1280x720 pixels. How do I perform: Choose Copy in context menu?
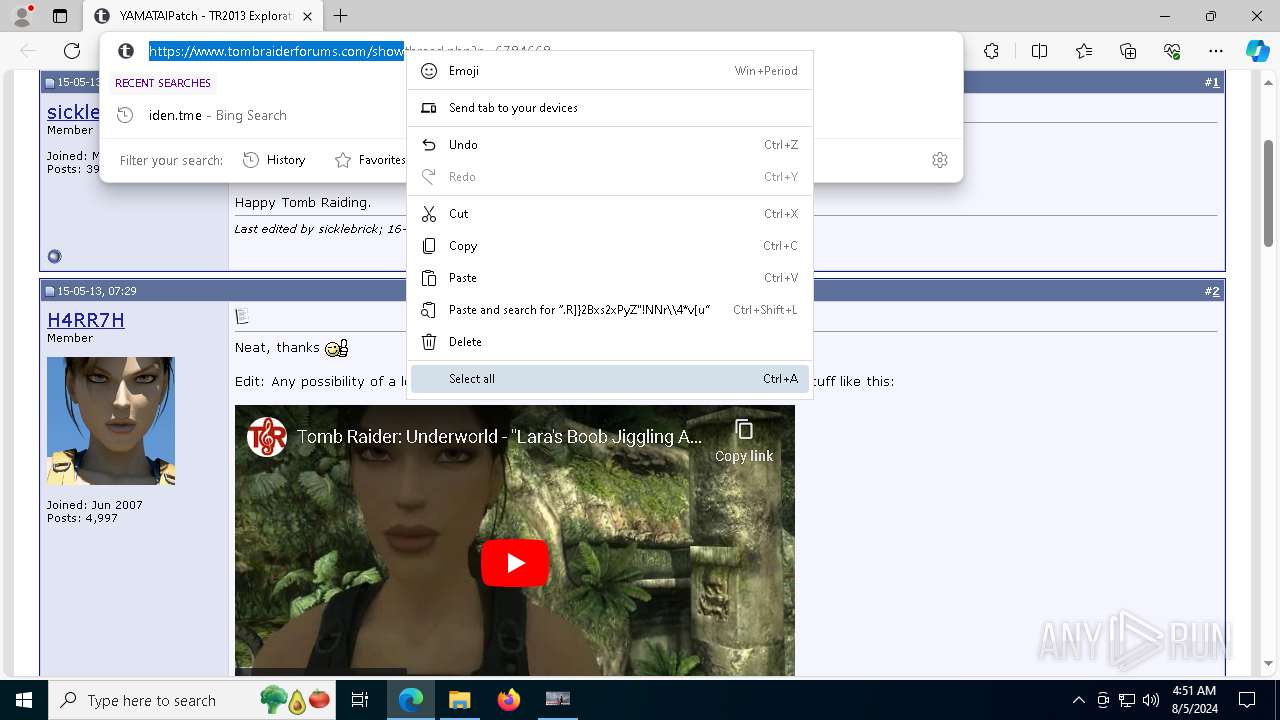pyautogui.click(x=610, y=246)
